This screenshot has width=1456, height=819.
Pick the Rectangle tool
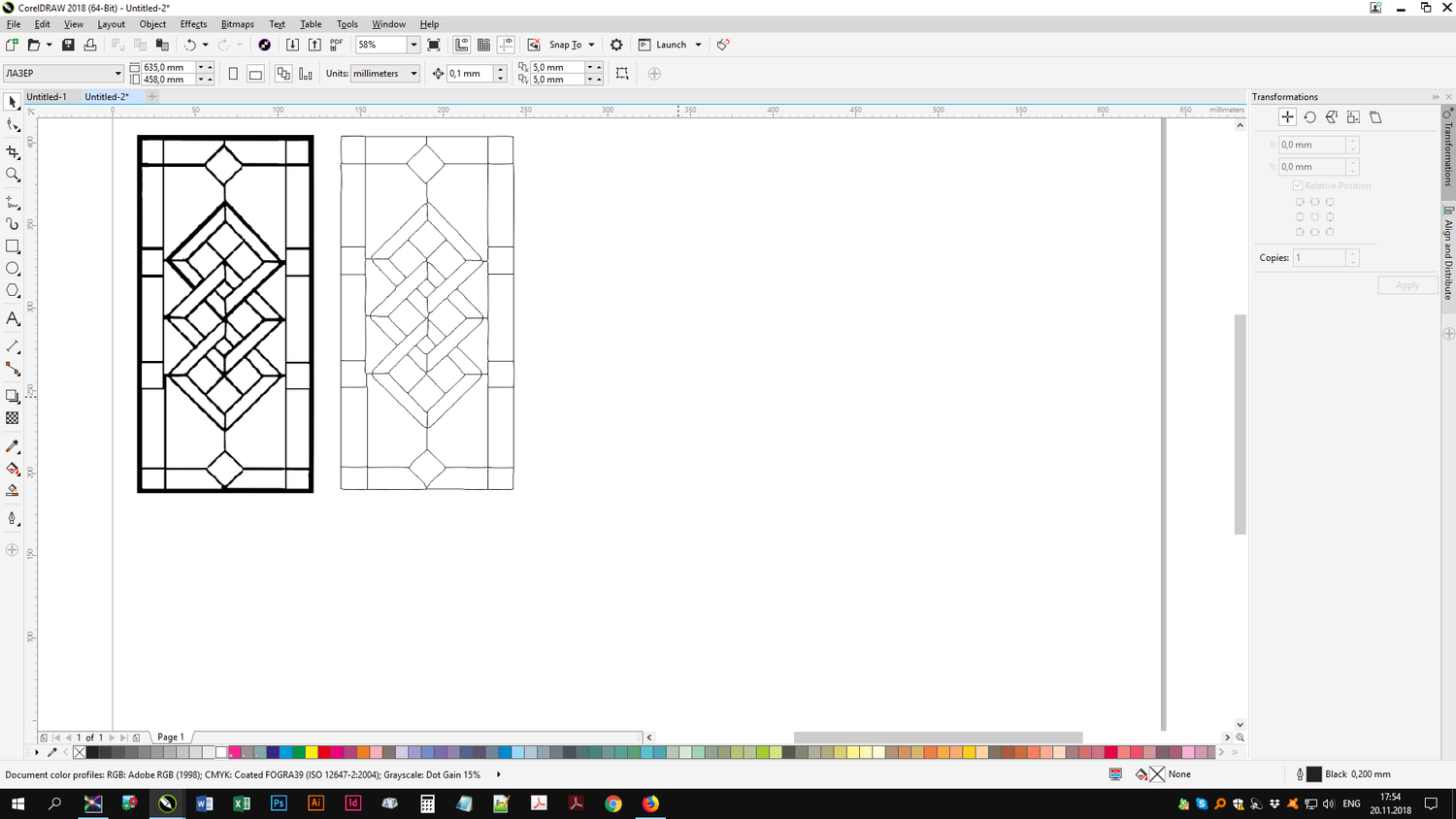13,246
